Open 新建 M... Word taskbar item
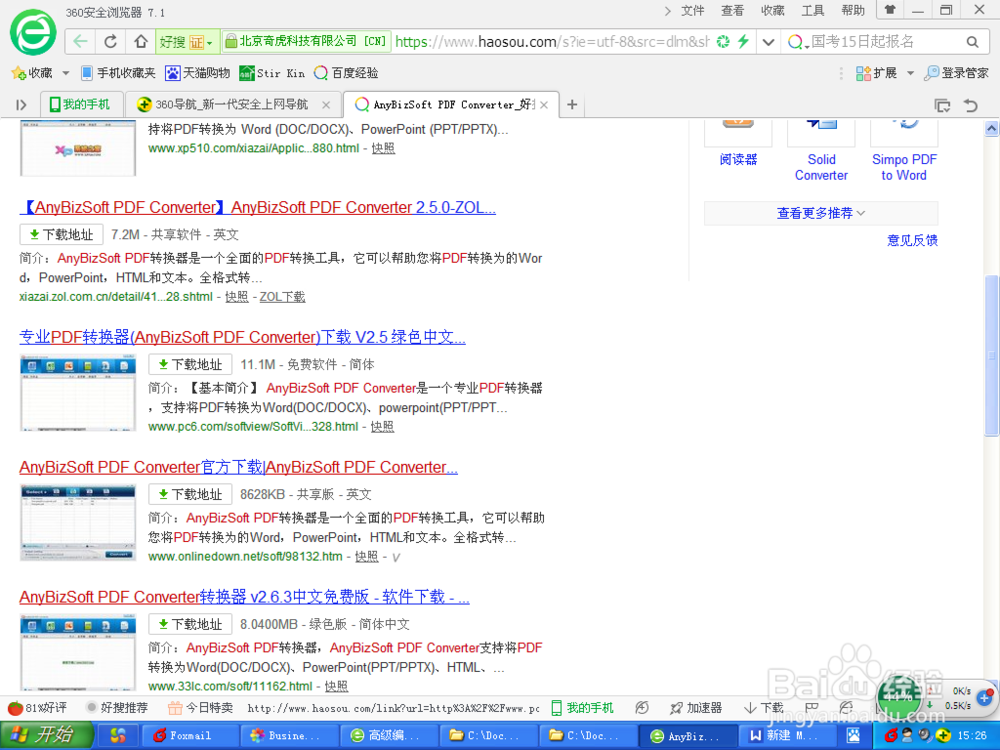Screen dimensions: 1000x750 pos(786,735)
